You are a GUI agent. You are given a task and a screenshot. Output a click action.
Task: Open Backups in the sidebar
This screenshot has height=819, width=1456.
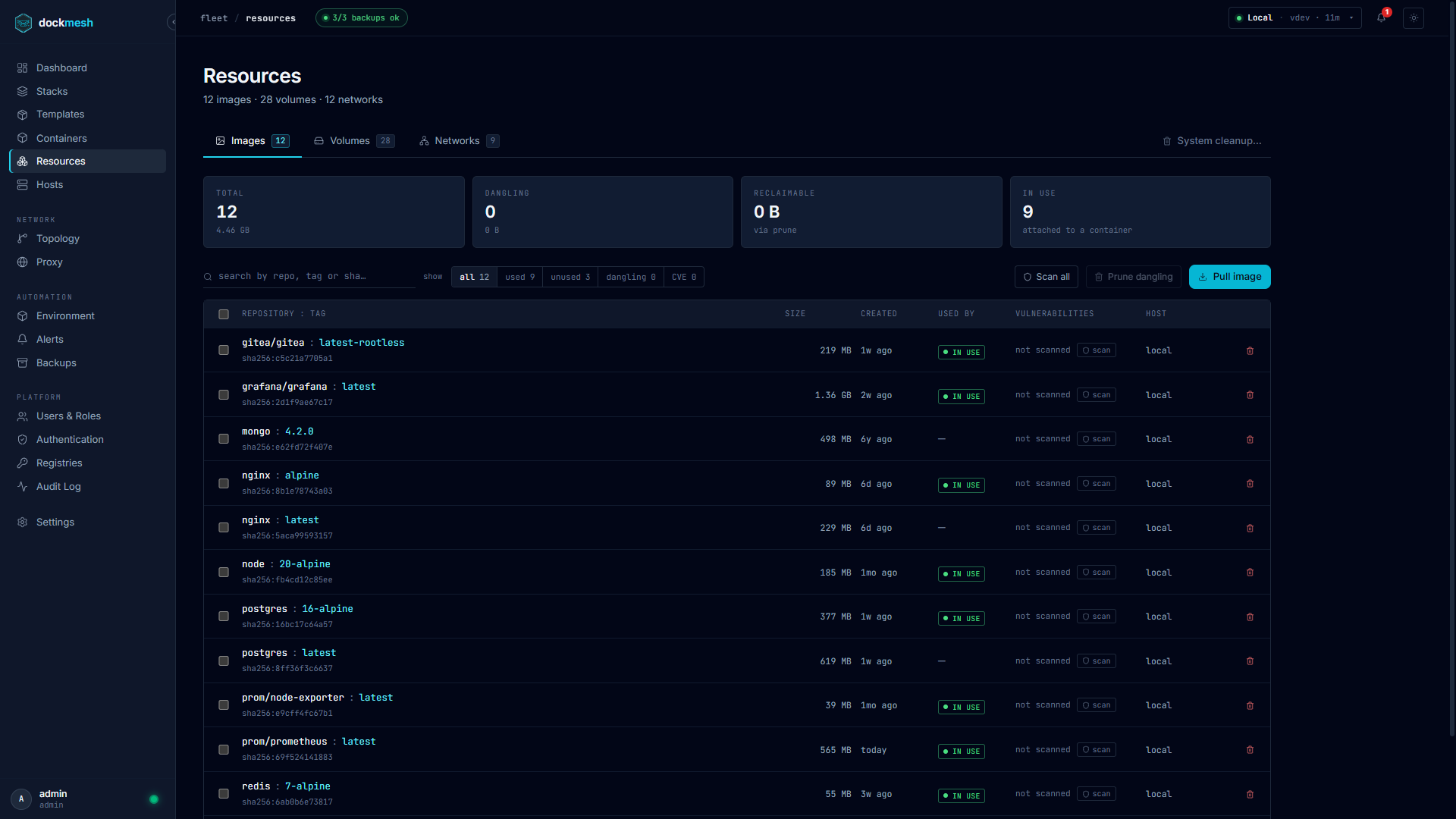pos(87,362)
